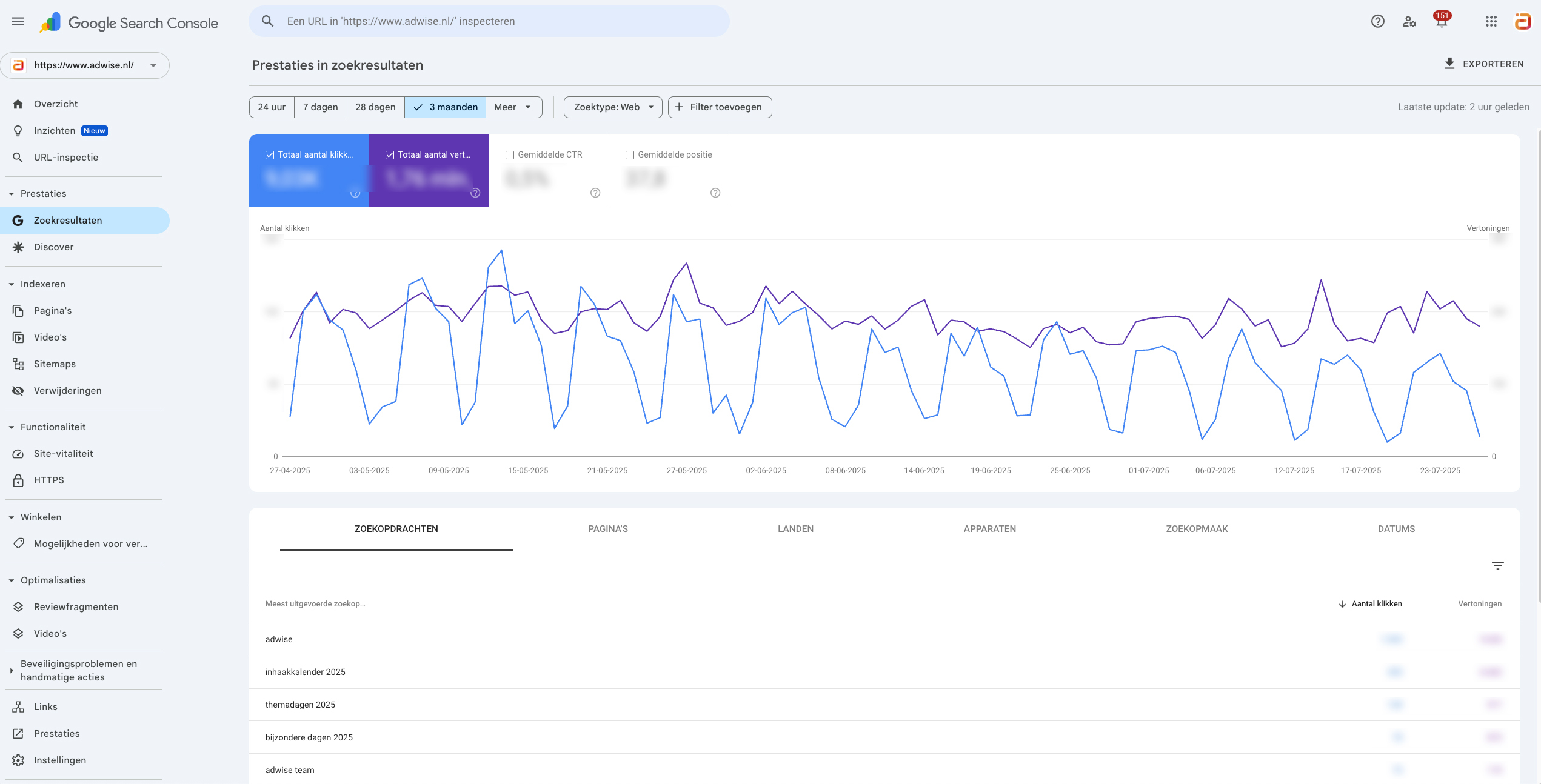Viewport: 1541px width, 784px height.
Task: Open the property selector dropdown
Action: 85,65
